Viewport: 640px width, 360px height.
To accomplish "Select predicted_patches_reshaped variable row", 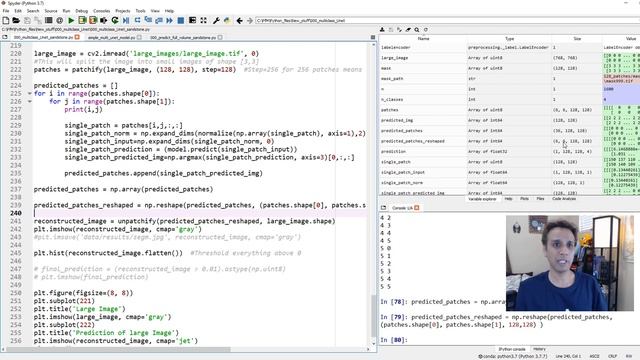I will 509,141.
